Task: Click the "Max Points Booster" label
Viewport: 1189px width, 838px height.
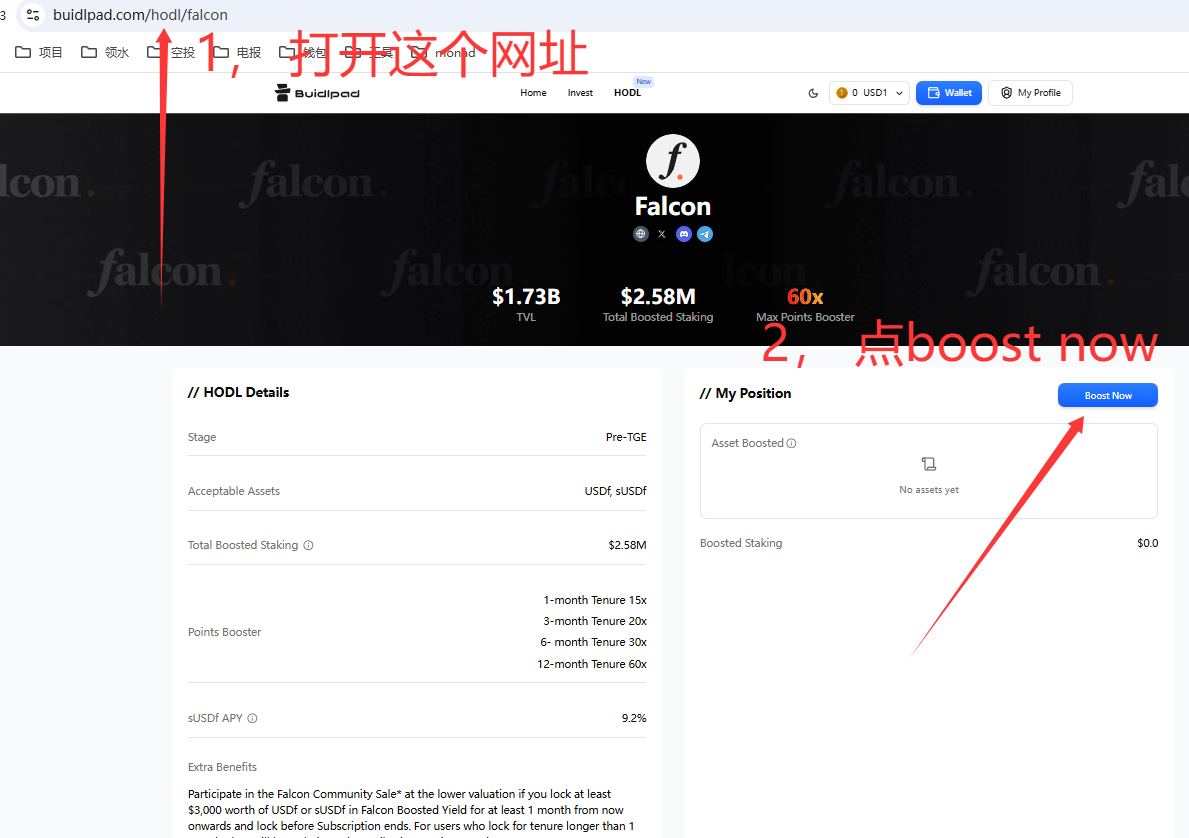Action: (x=805, y=317)
